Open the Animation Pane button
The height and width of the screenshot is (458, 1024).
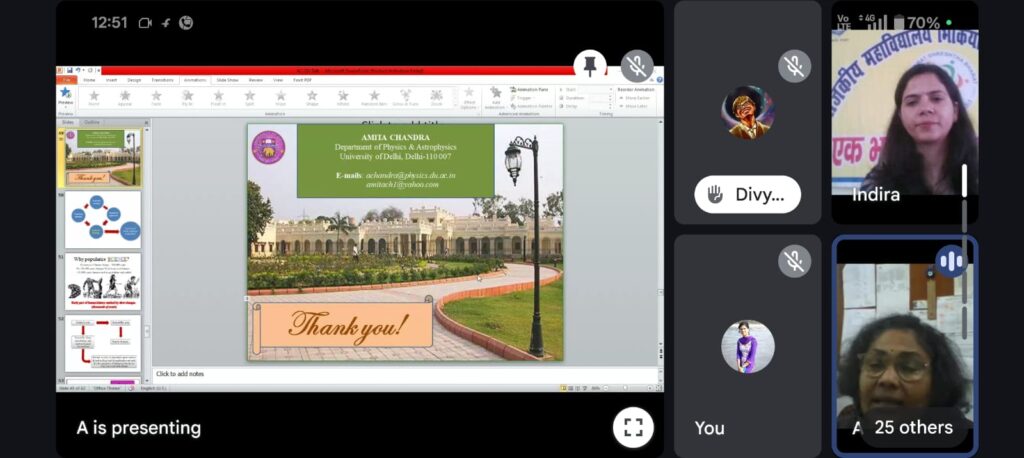[529, 90]
